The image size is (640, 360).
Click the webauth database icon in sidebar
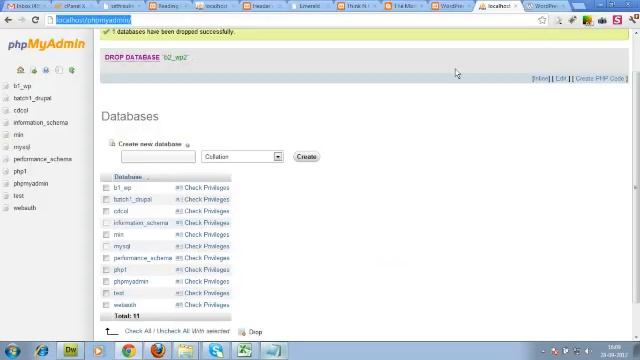click(x=6, y=208)
